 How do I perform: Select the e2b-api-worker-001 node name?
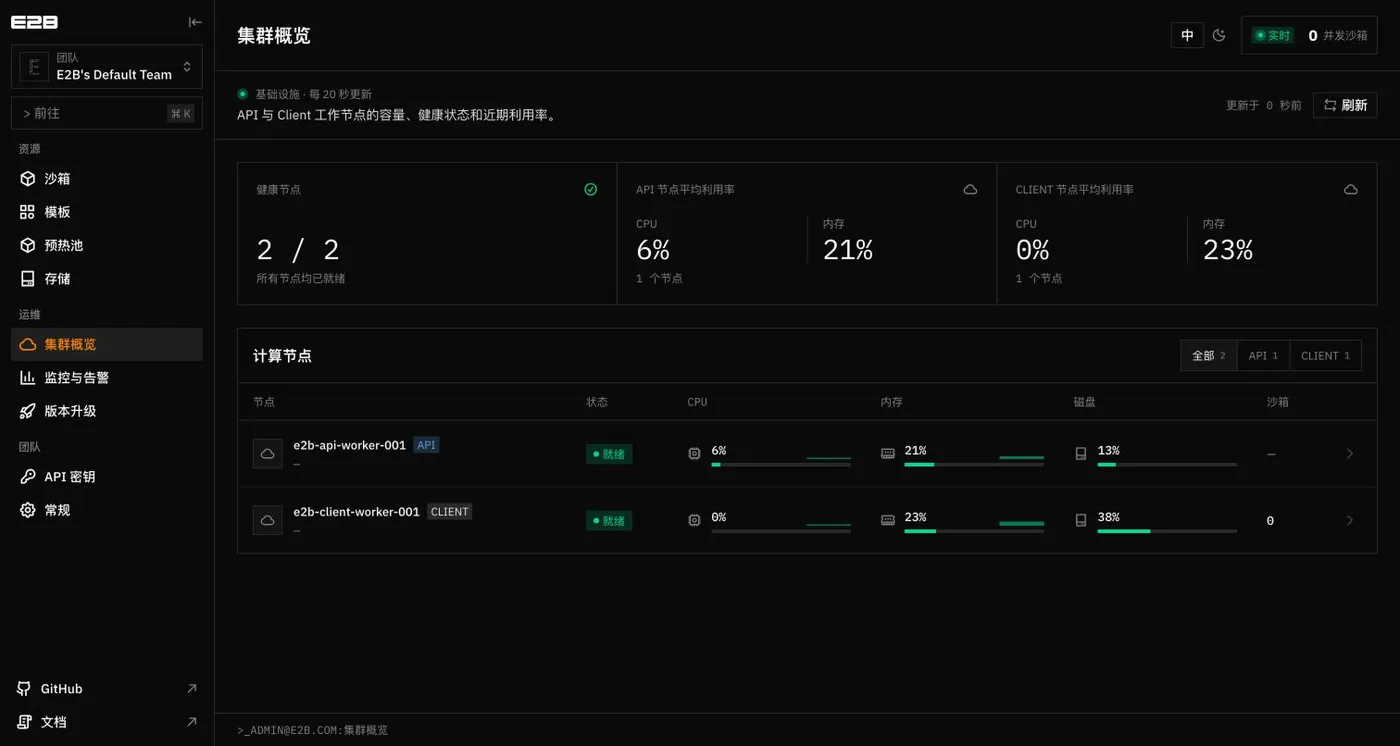349,445
